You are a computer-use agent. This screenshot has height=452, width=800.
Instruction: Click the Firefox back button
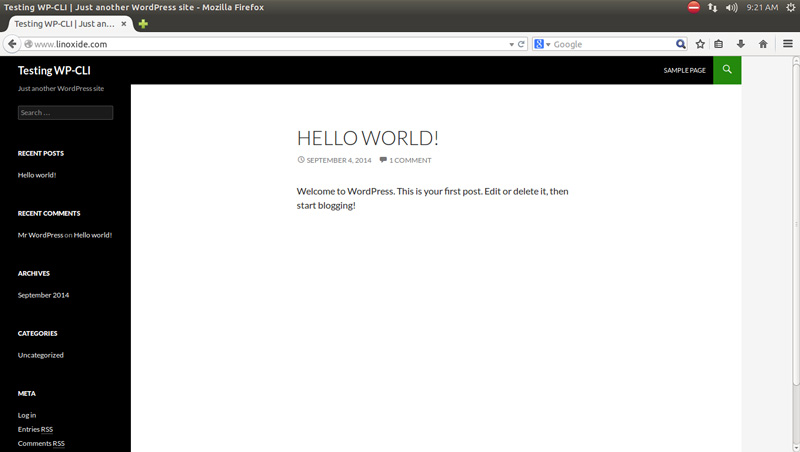(12, 44)
